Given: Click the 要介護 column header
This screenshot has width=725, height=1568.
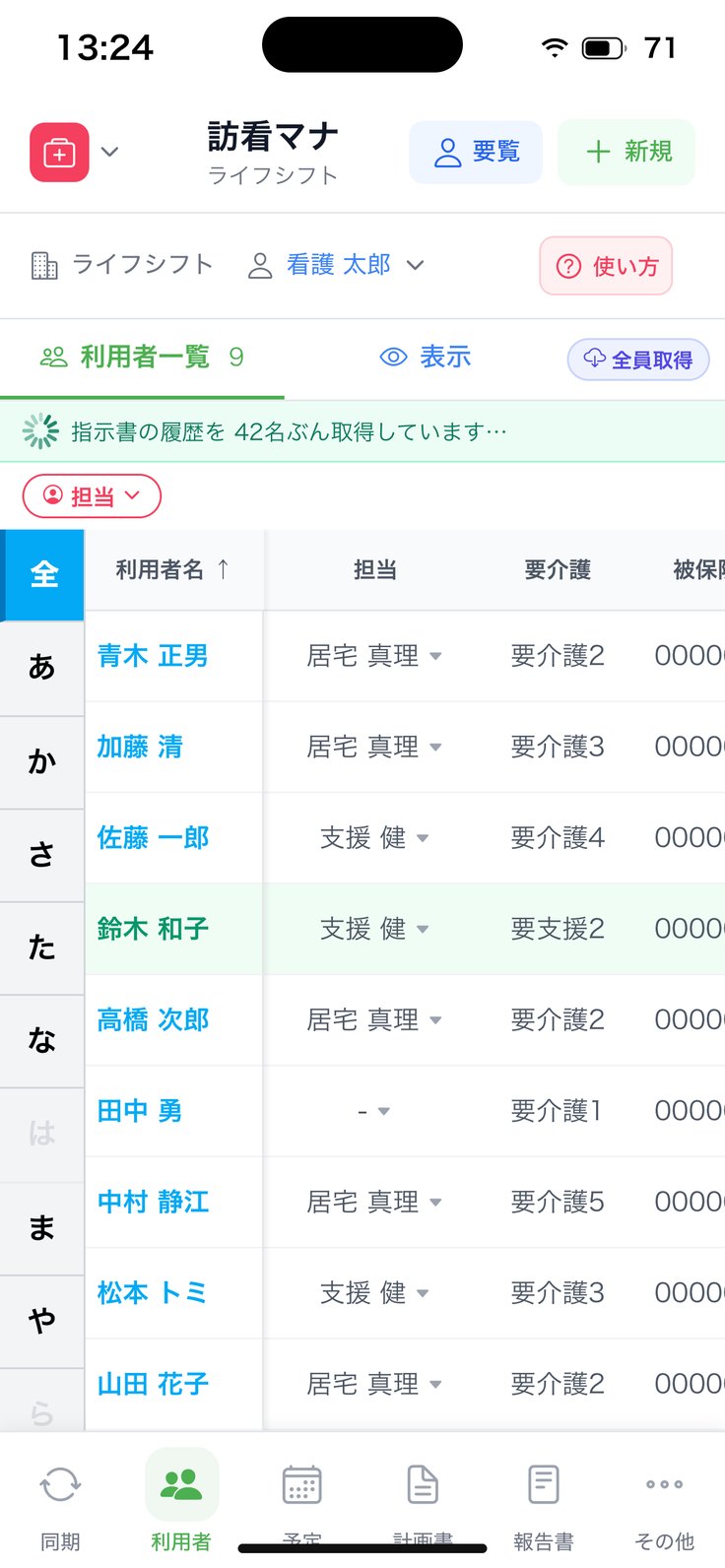Looking at the screenshot, I should (558, 569).
